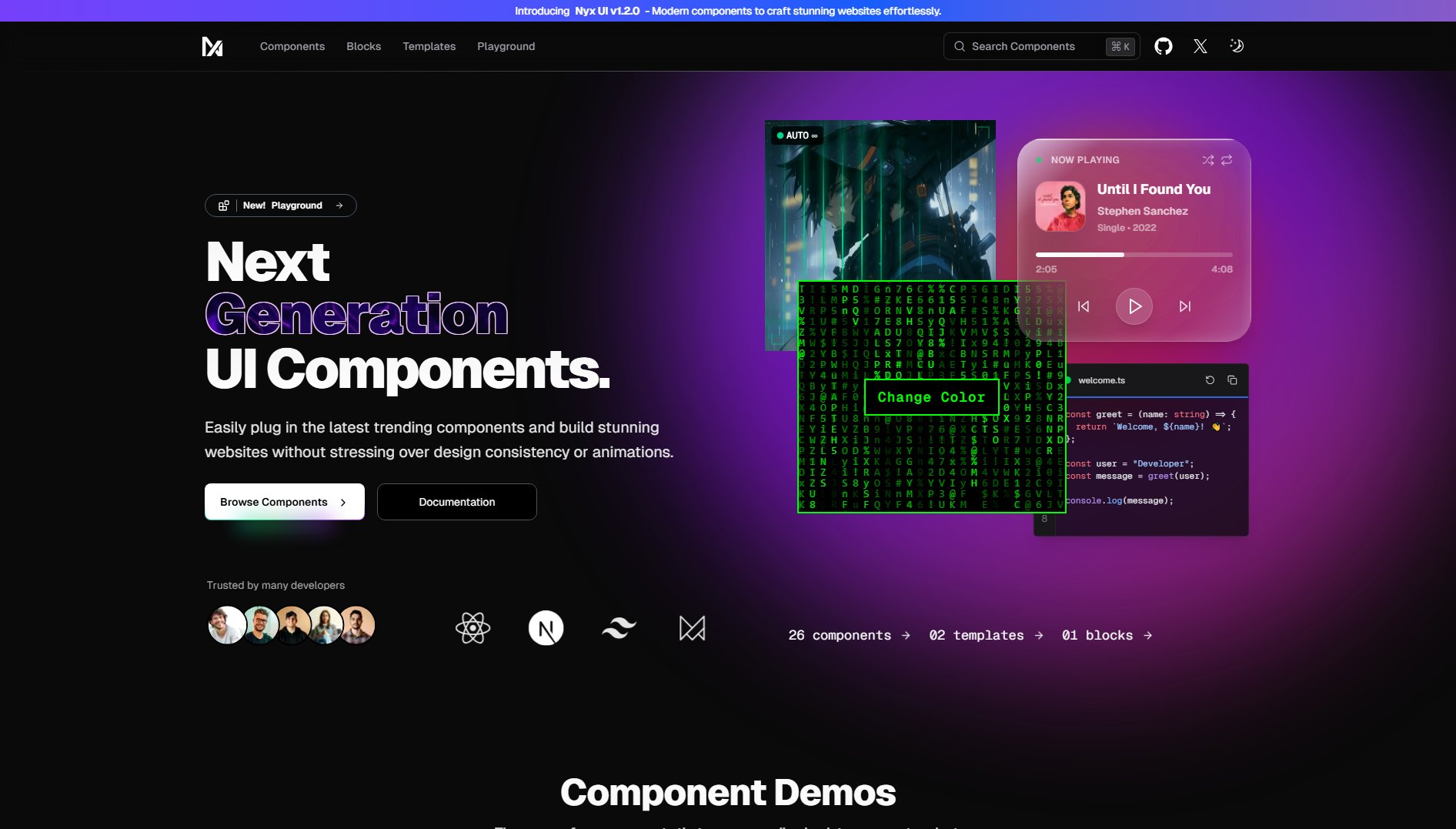1456x829 pixels.
Task: Click the Browse Components button
Action: pyautogui.click(x=285, y=502)
